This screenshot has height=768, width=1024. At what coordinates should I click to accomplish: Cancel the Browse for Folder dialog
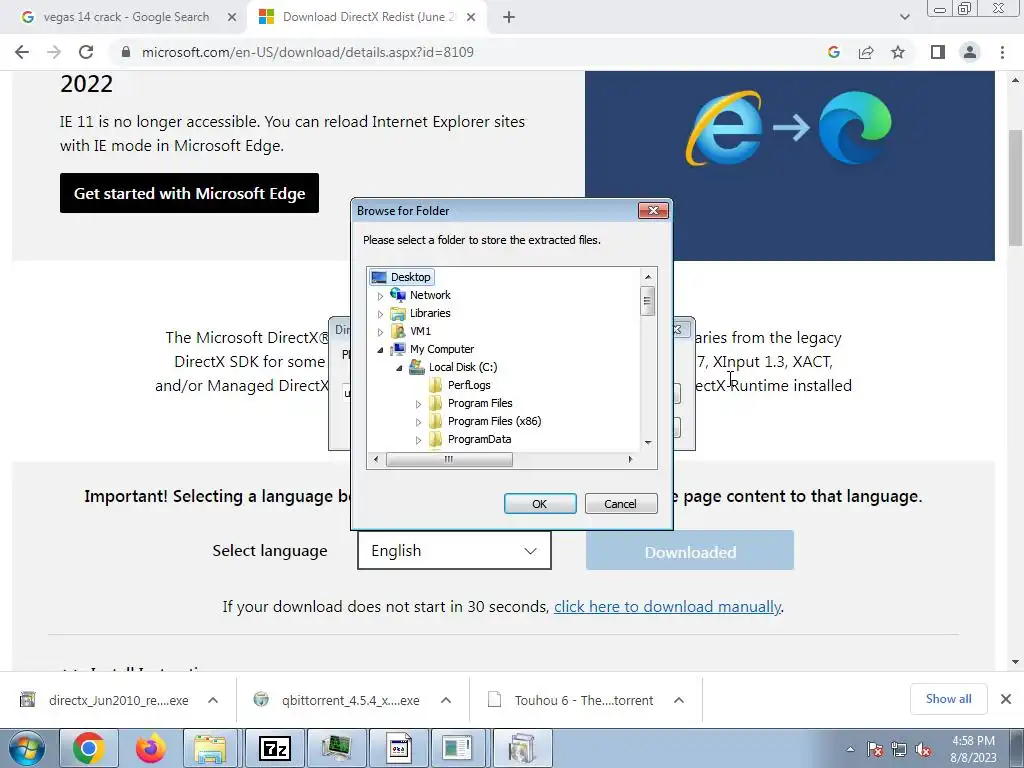[x=620, y=504]
